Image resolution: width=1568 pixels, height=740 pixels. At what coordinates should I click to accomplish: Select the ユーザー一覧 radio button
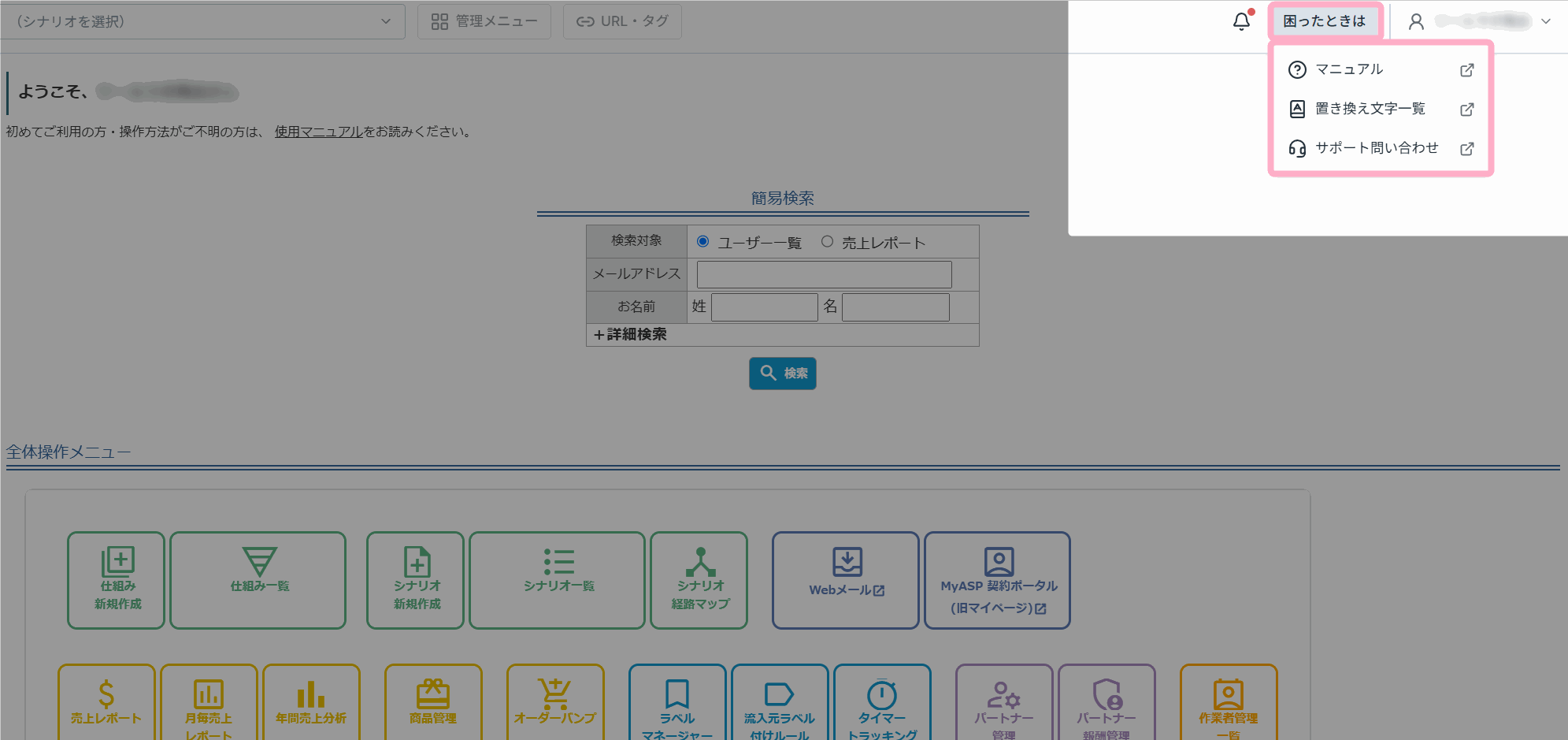pos(702,241)
